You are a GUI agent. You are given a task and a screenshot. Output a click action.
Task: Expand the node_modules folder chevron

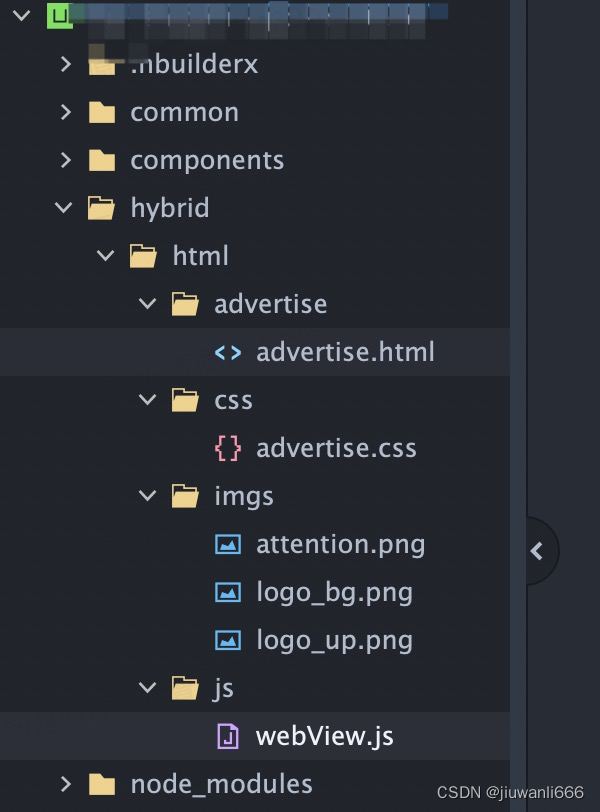[65, 784]
